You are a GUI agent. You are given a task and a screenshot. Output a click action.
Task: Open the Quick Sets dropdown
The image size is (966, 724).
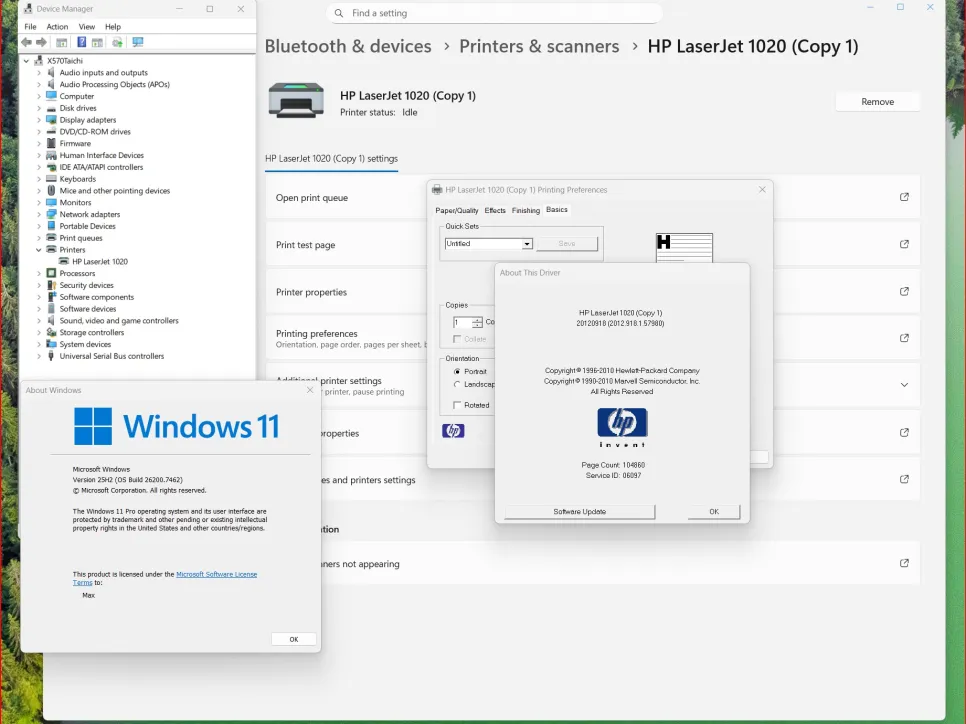pyautogui.click(x=527, y=244)
